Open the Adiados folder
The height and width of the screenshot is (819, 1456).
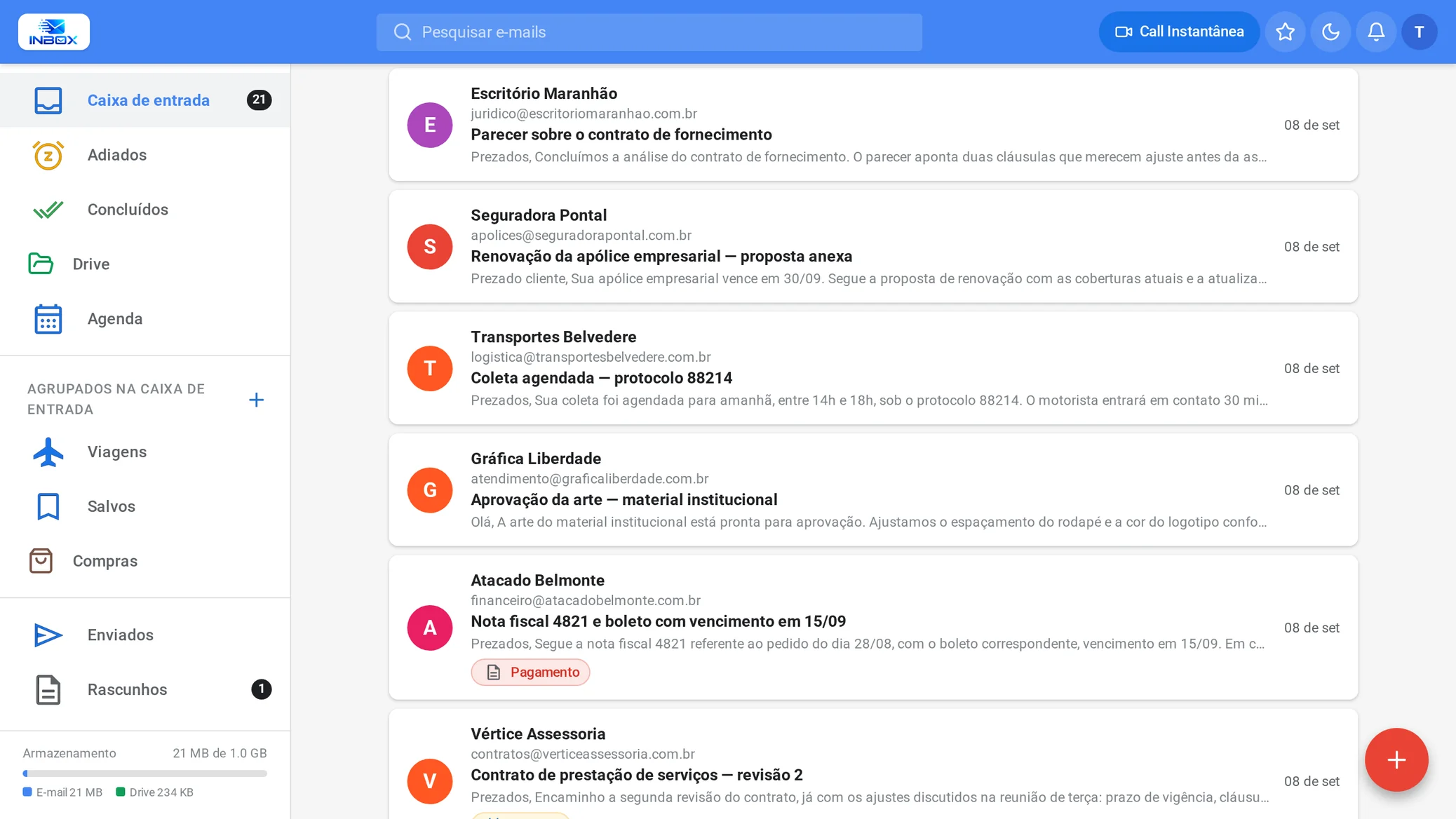click(145, 155)
